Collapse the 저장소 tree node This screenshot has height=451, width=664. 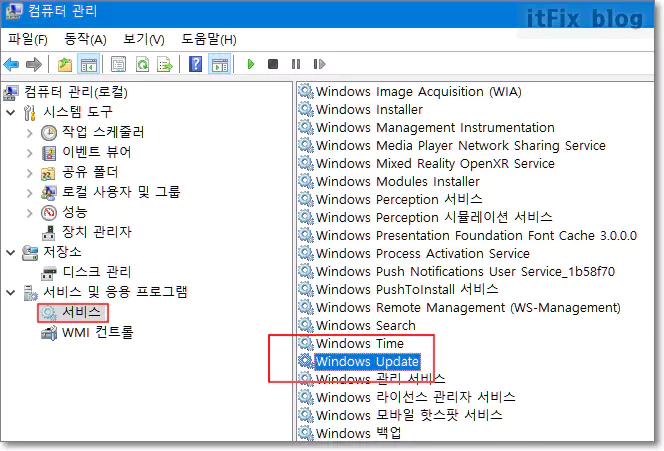[11, 252]
